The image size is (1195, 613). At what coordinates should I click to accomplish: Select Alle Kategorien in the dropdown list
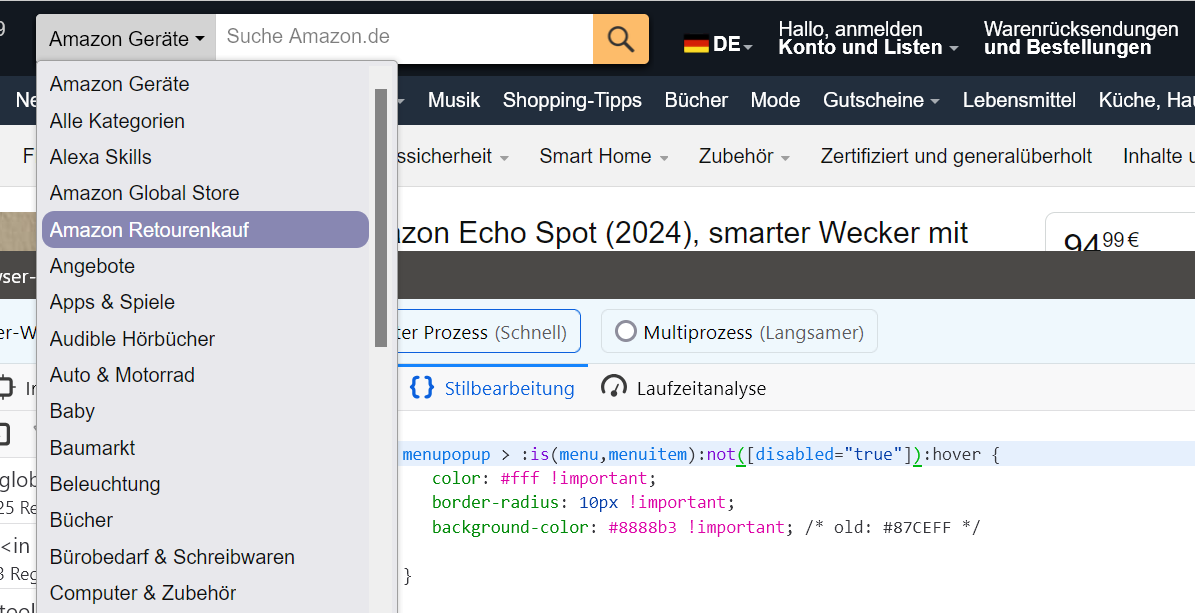pyautogui.click(x=117, y=121)
